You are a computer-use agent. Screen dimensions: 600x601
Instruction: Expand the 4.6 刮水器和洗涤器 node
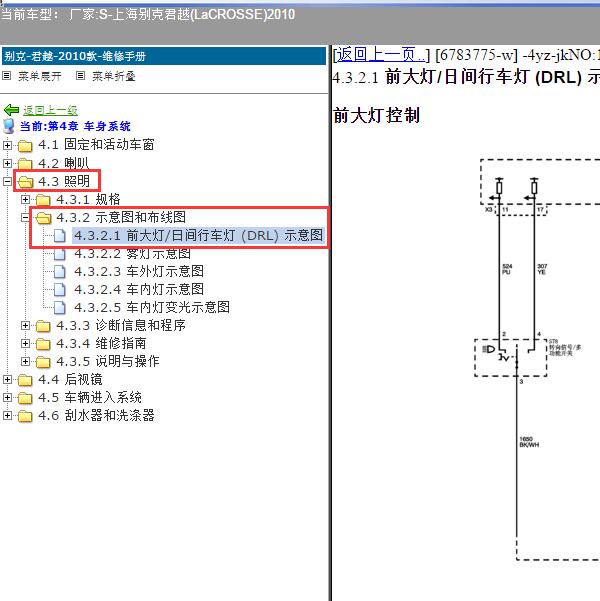coord(7,415)
